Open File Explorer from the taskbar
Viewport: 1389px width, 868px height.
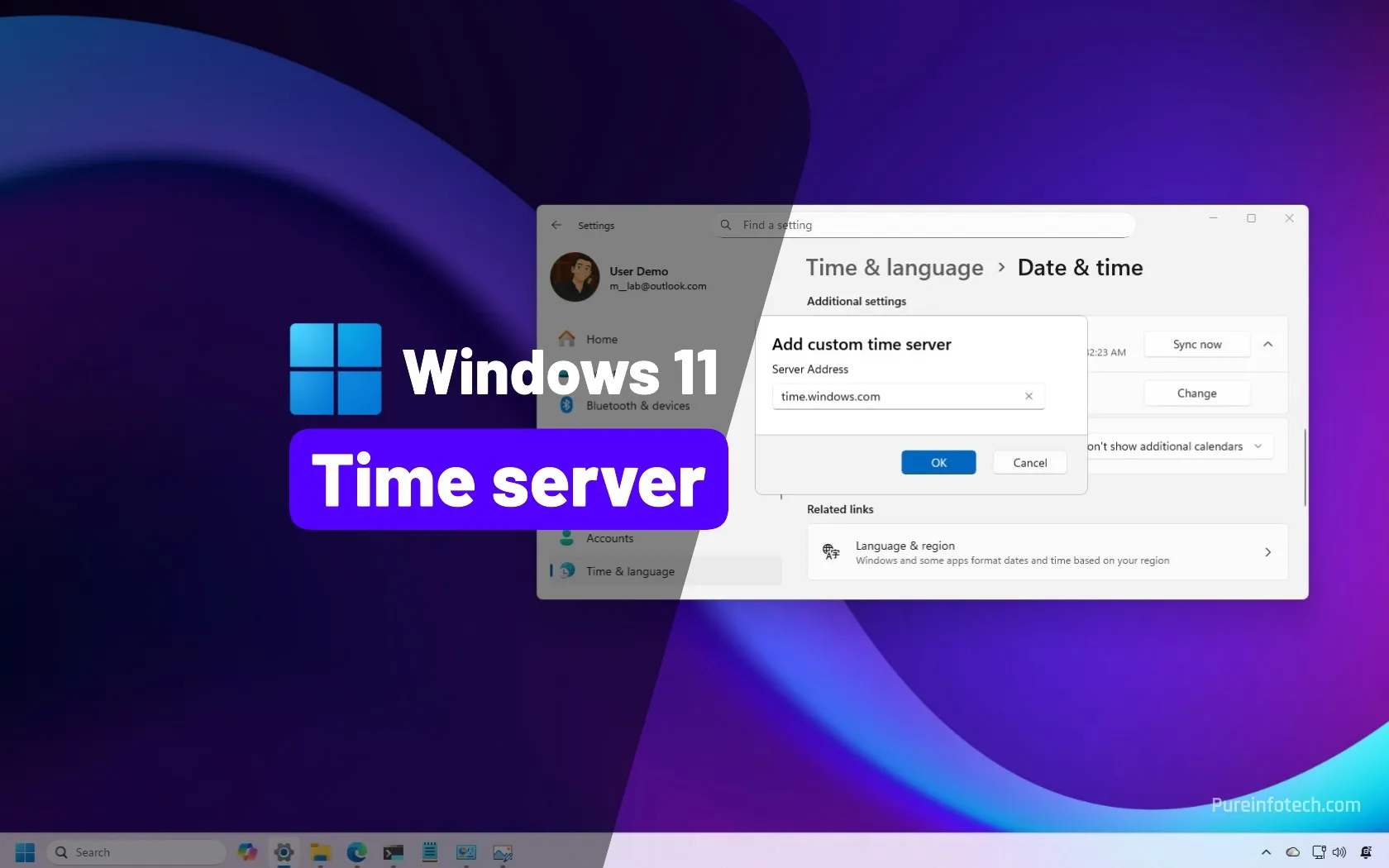(x=320, y=852)
